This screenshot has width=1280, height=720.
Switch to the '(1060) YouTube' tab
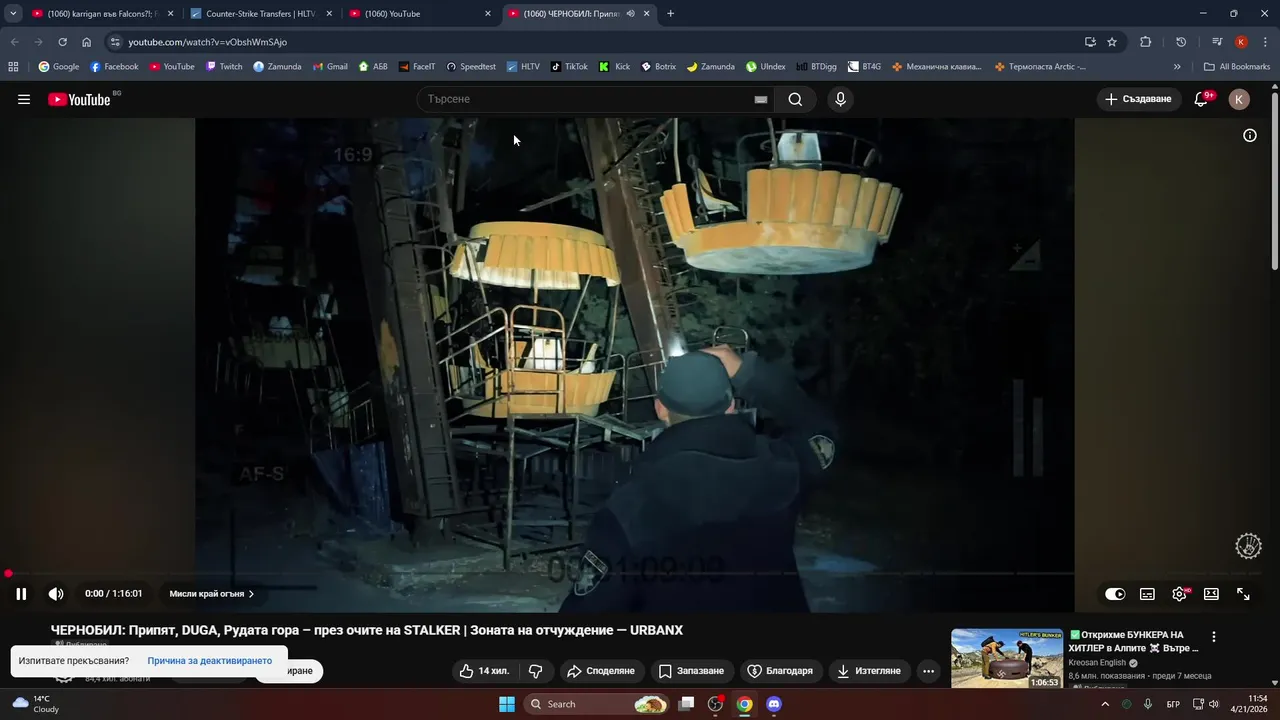tap(418, 14)
